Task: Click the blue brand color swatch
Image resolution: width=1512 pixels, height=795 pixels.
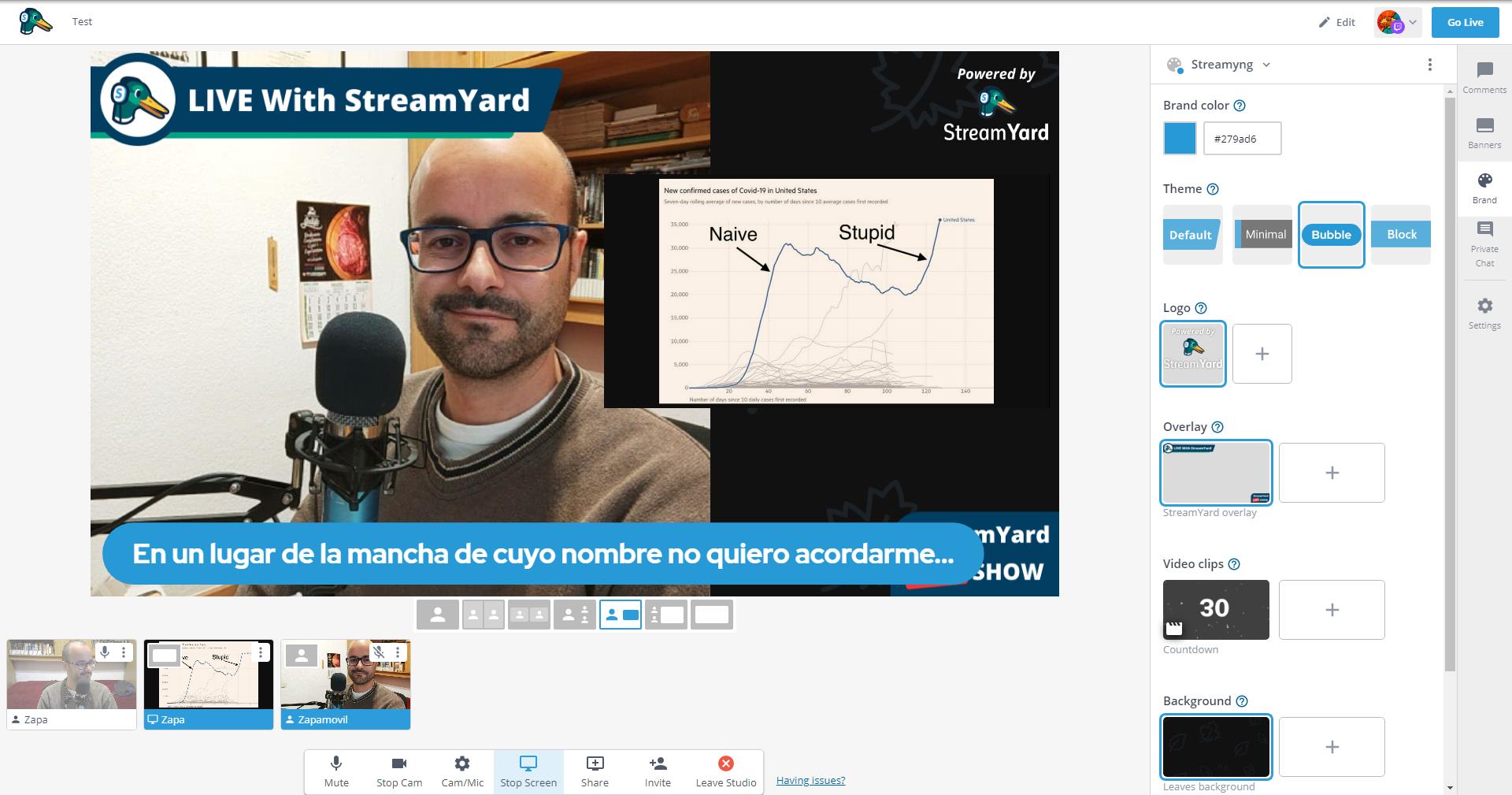Action: pos(1180,139)
